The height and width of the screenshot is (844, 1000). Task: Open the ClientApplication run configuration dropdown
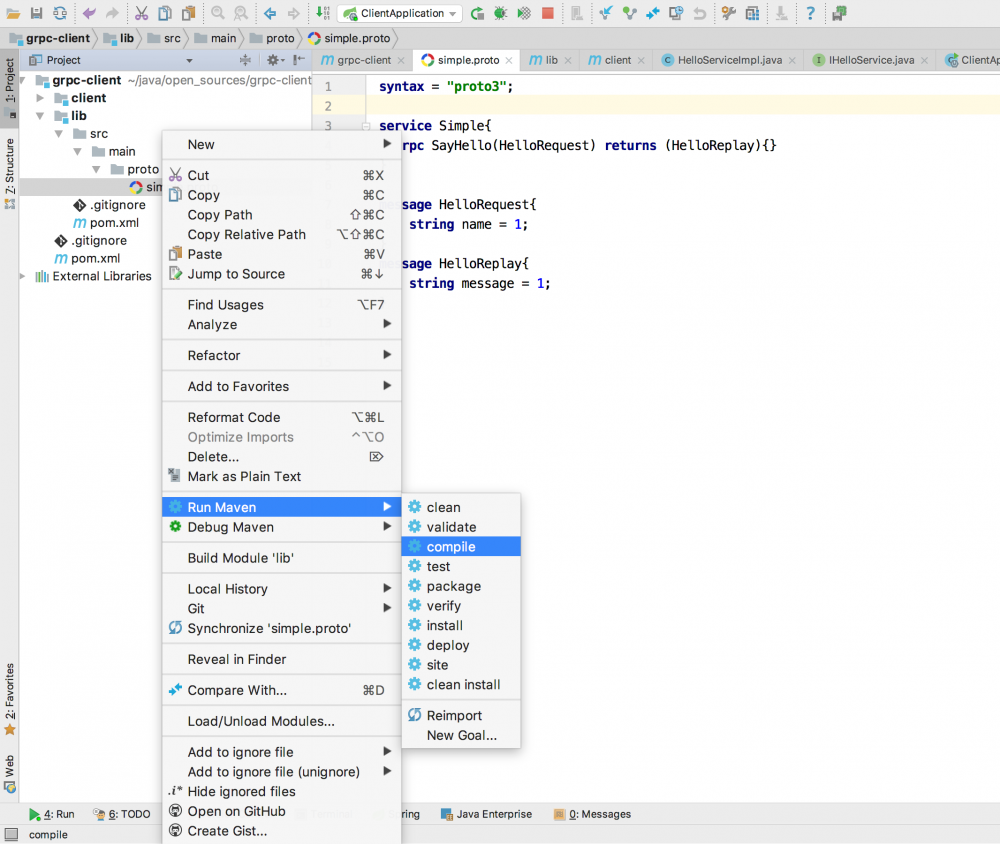click(x=400, y=13)
